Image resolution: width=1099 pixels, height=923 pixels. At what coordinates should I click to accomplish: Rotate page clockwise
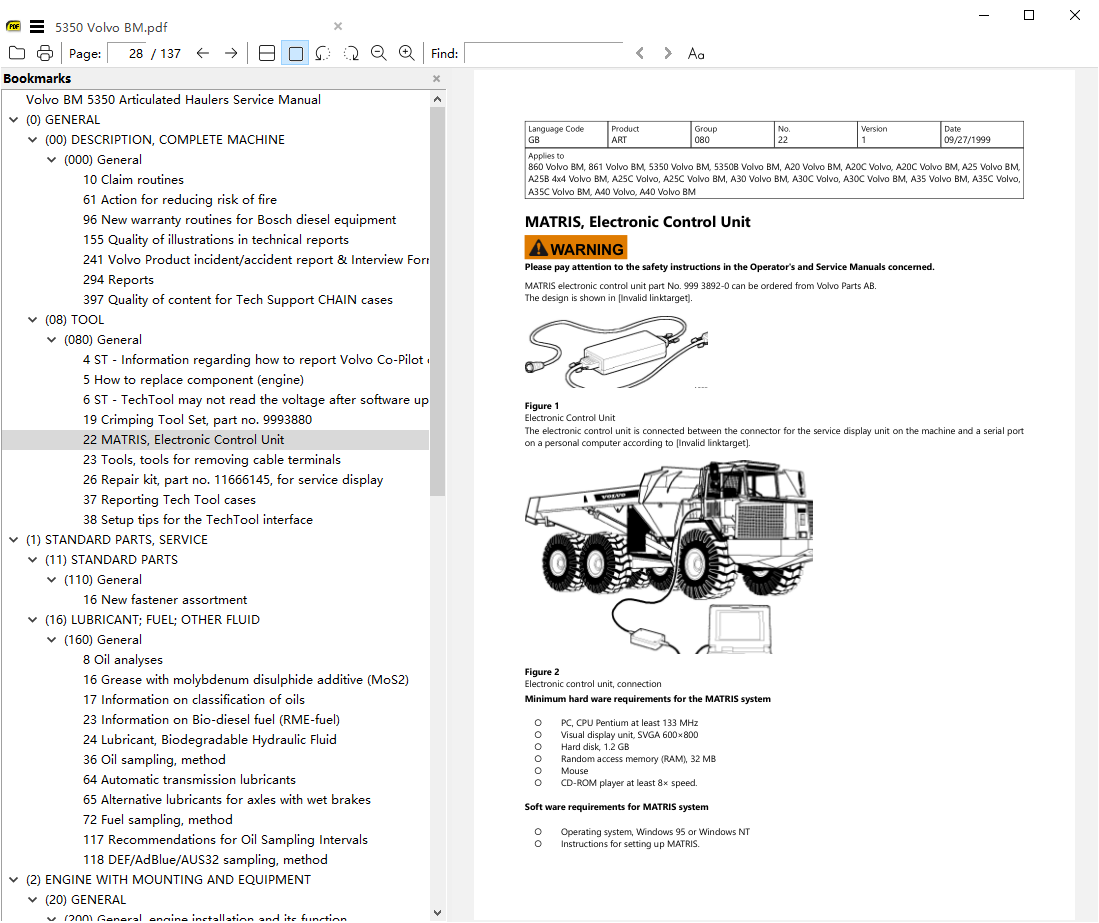click(x=351, y=53)
